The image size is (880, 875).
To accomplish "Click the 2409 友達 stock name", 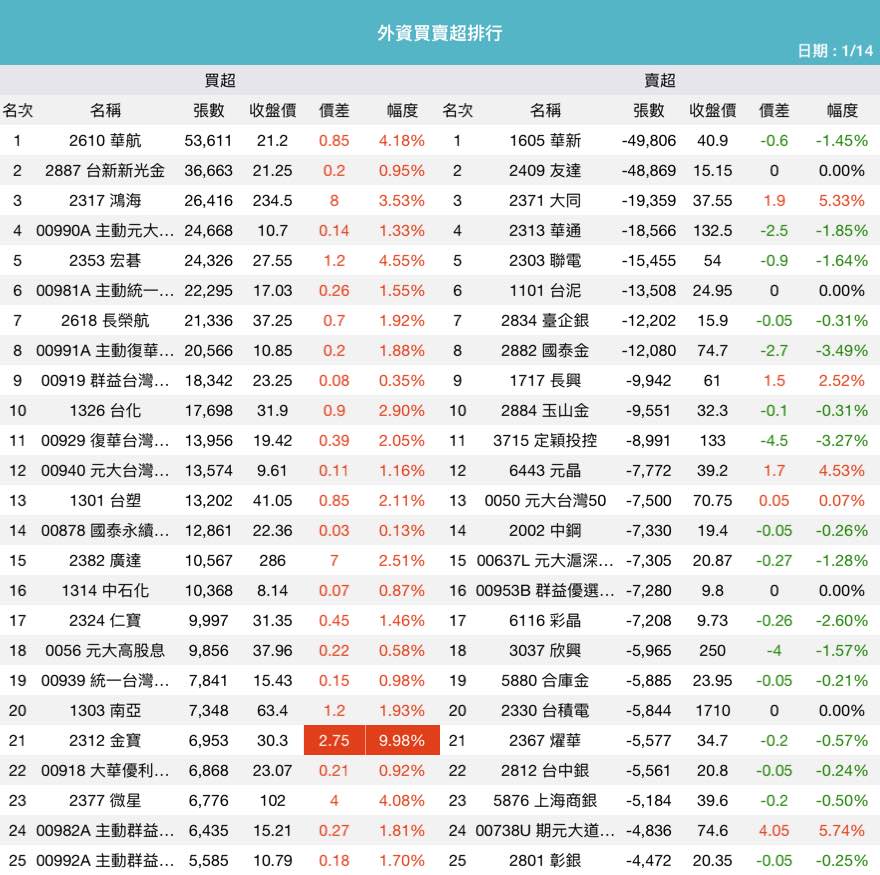I will 545,171.
